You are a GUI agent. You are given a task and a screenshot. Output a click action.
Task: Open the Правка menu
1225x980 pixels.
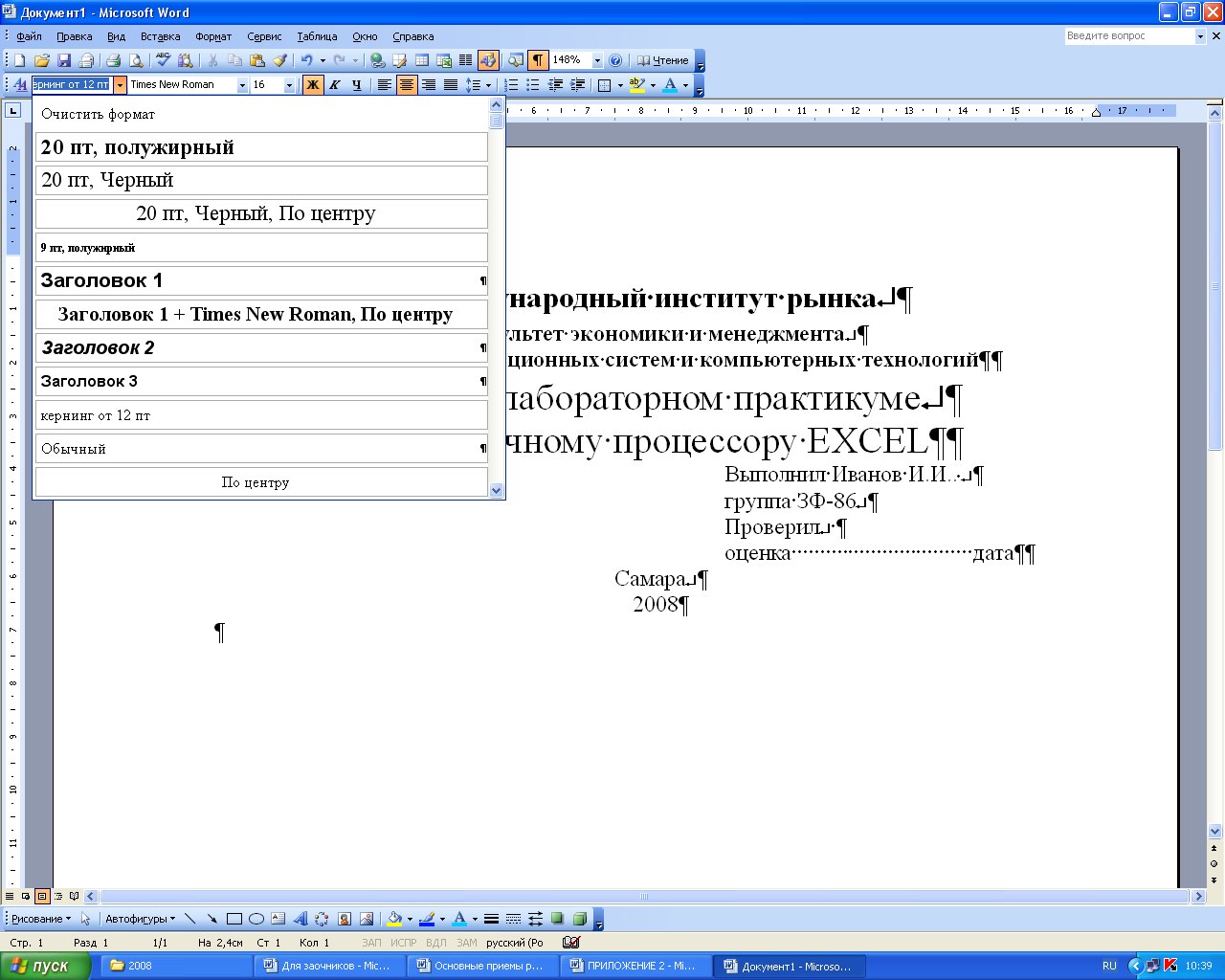click(74, 36)
